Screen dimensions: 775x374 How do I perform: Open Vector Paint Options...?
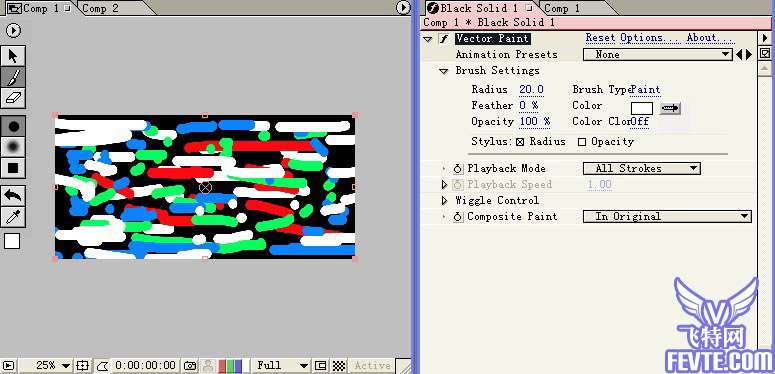650,38
